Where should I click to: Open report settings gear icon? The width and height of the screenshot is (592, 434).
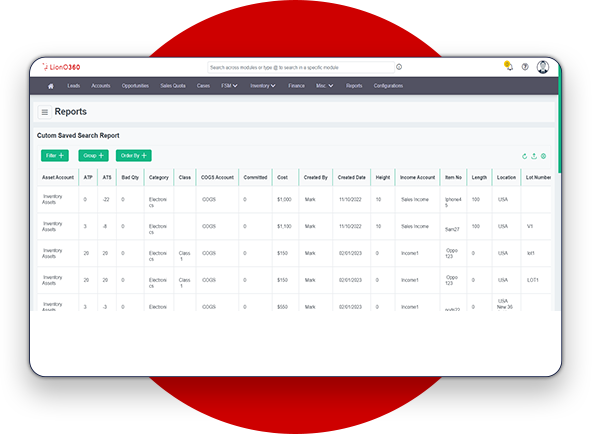[x=543, y=156]
